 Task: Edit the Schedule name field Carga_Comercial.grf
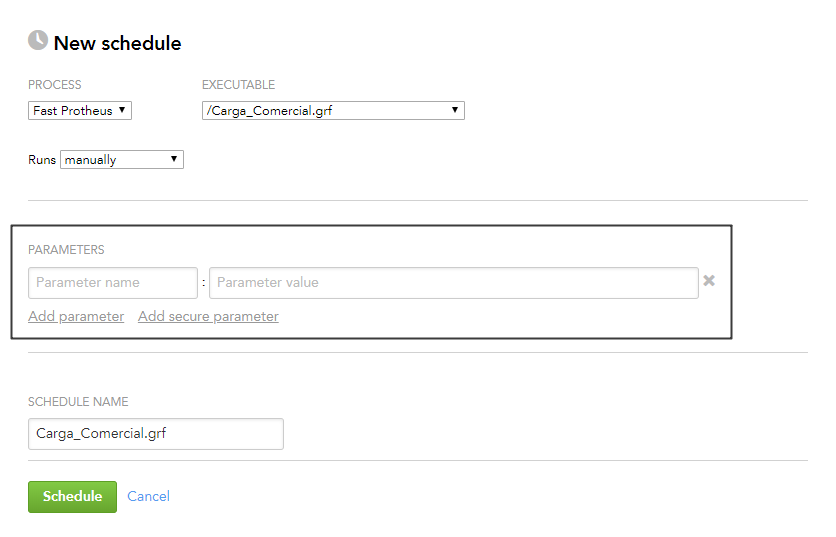click(x=156, y=434)
